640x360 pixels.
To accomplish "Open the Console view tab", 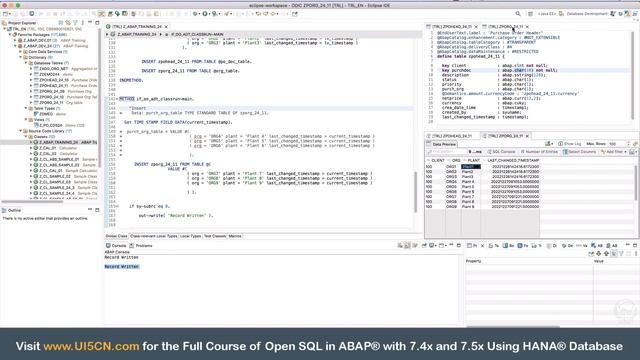I will coord(116,246).
